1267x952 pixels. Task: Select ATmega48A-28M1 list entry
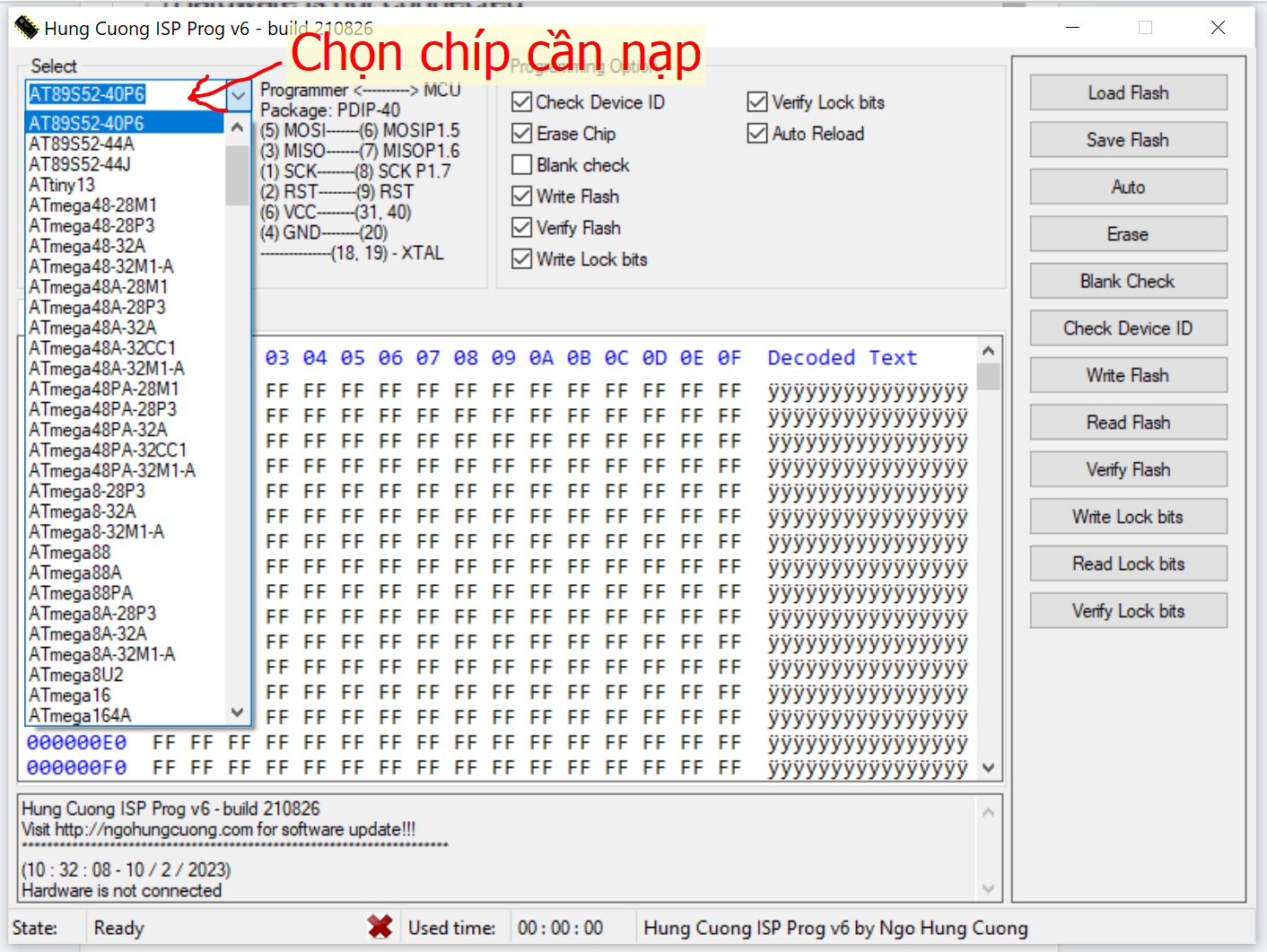click(x=125, y=286)
